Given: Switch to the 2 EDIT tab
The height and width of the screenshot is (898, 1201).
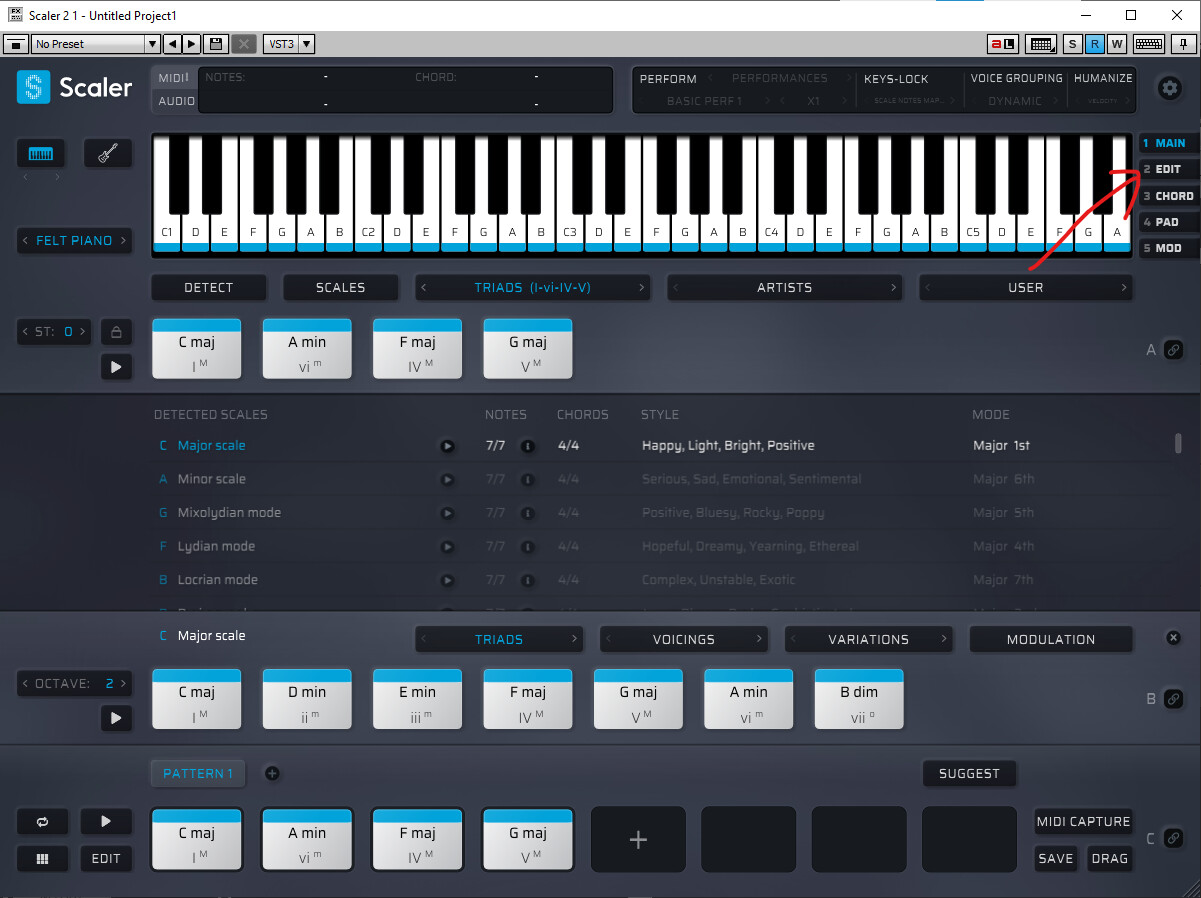Looking at the screenshot, I should 1168,170.
